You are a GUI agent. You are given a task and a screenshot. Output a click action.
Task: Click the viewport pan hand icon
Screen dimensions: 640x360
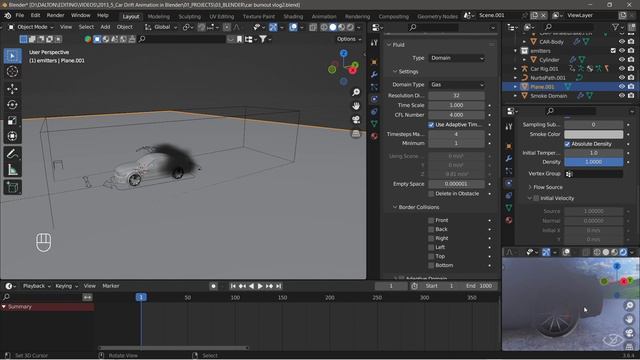[356, 106]
